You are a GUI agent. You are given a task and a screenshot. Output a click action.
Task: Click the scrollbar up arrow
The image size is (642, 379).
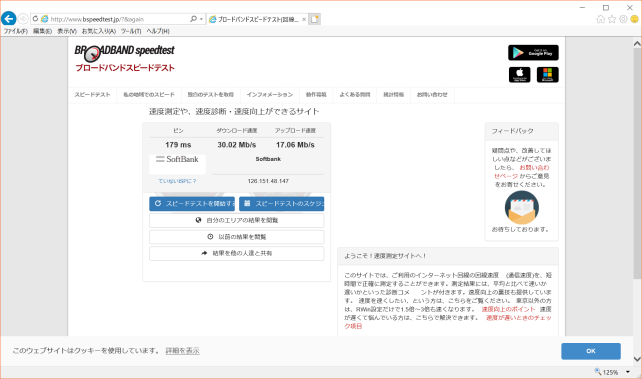637,43
